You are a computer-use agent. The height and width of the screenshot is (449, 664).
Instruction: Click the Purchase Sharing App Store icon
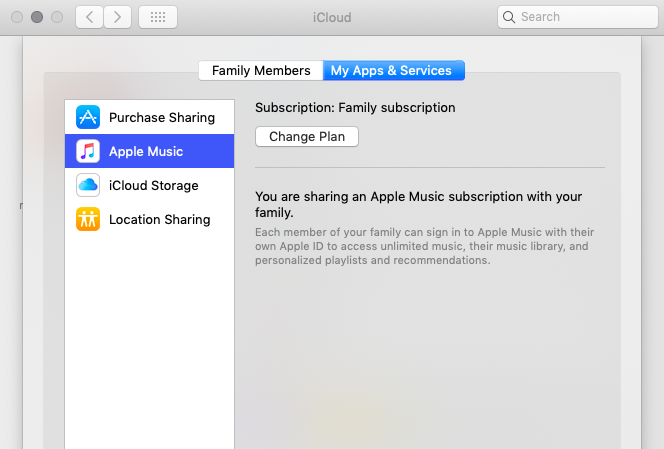click(x=88, y=117)
